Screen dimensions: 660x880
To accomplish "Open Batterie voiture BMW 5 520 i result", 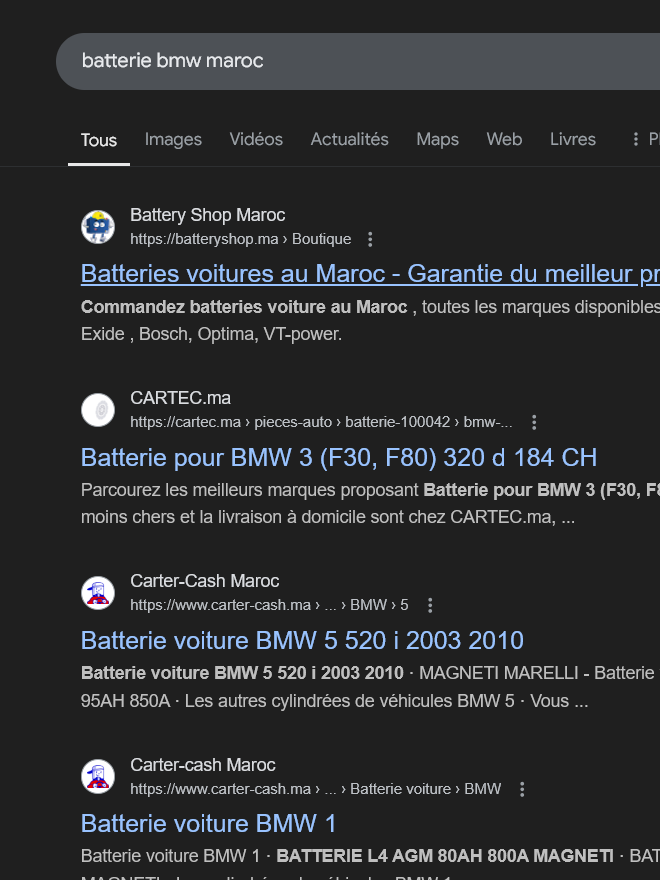I will click(x=302, y=640).
